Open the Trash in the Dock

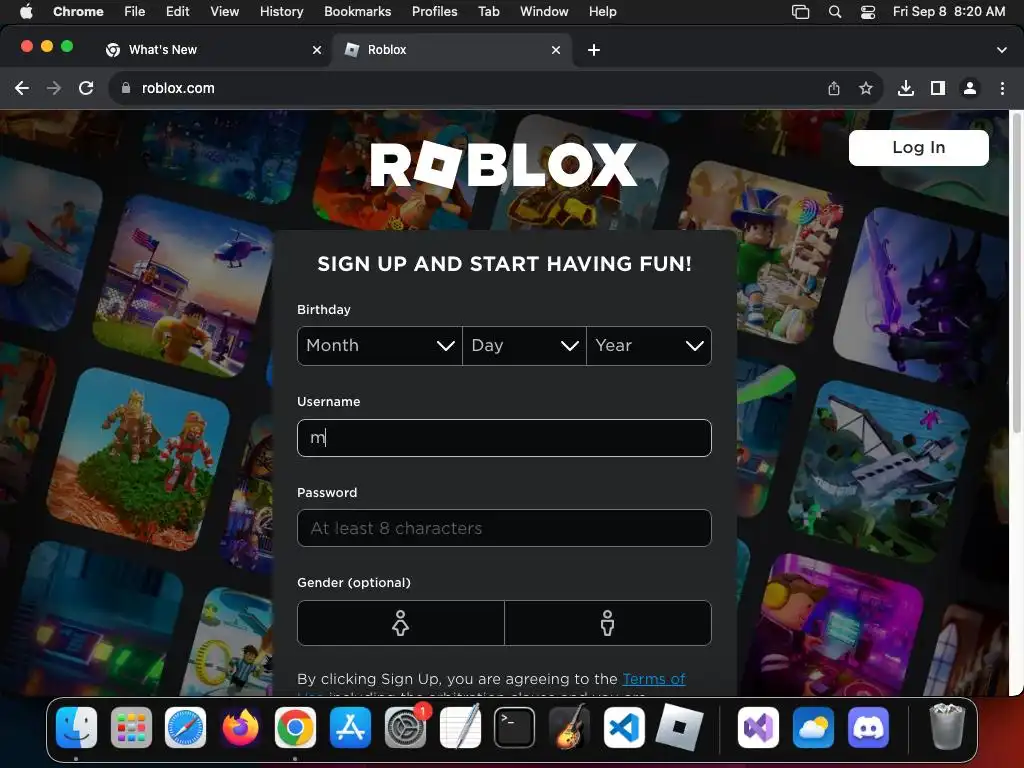947,726
